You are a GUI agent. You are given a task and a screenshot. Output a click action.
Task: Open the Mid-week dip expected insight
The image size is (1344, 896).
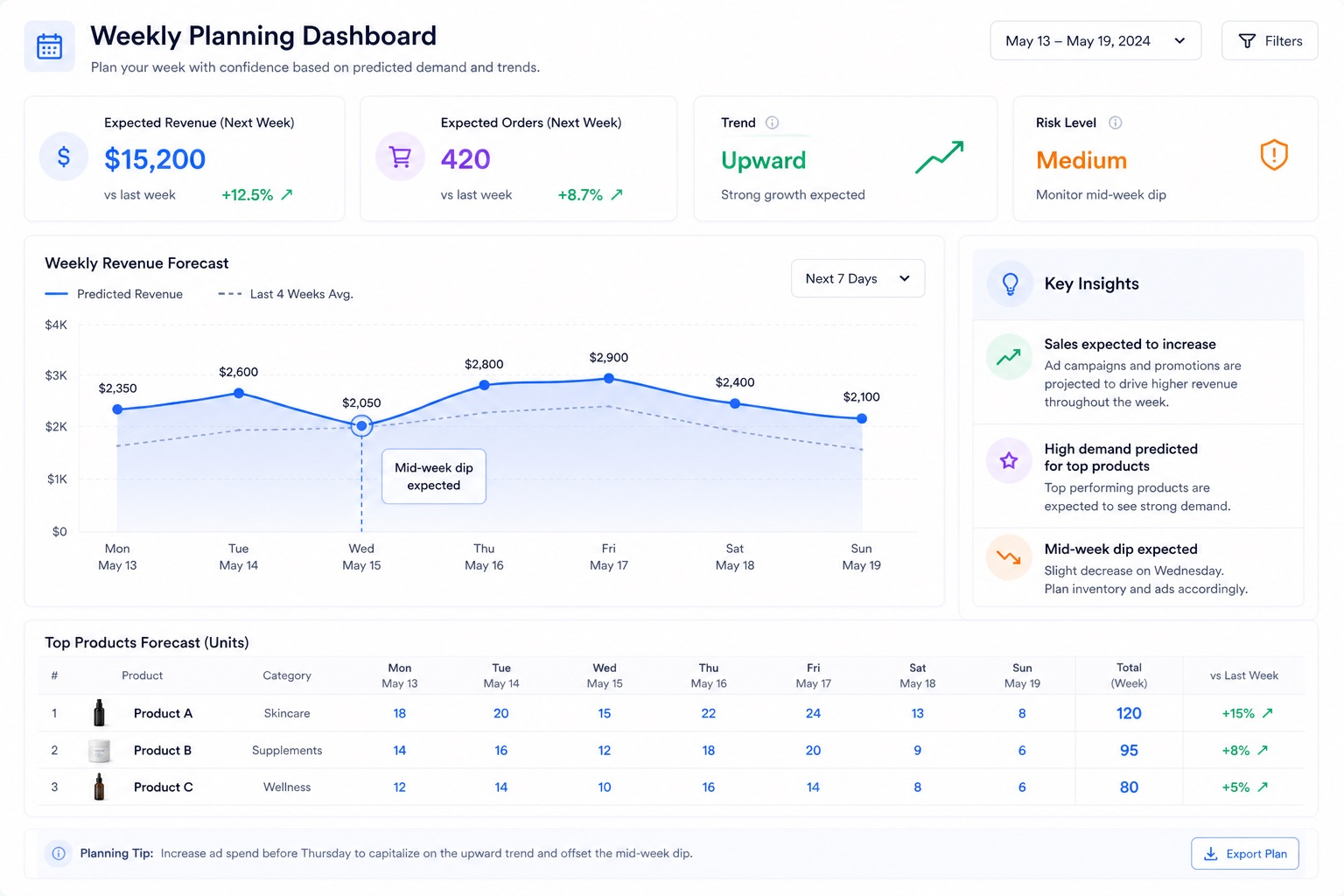click(x=1138, y=568)
